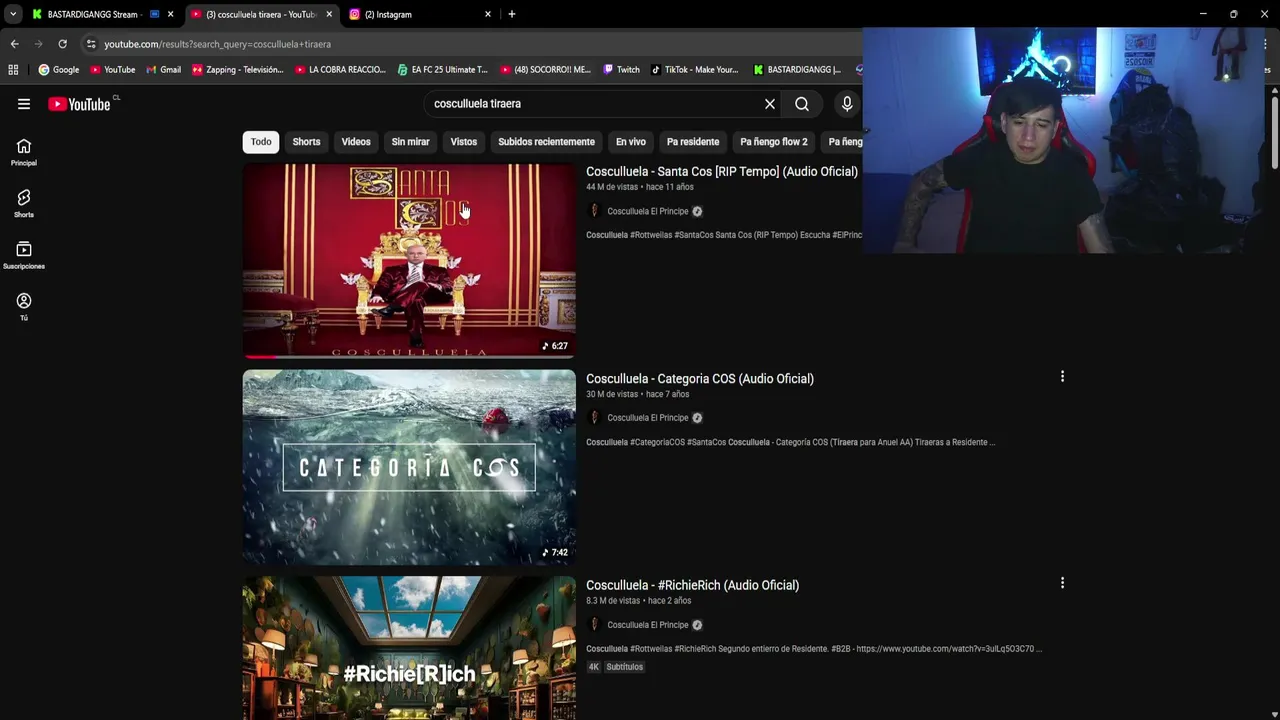1280x720 pixels.
Task: Select the Pa ñengo flow 2 chip
Action: (774, 142)
